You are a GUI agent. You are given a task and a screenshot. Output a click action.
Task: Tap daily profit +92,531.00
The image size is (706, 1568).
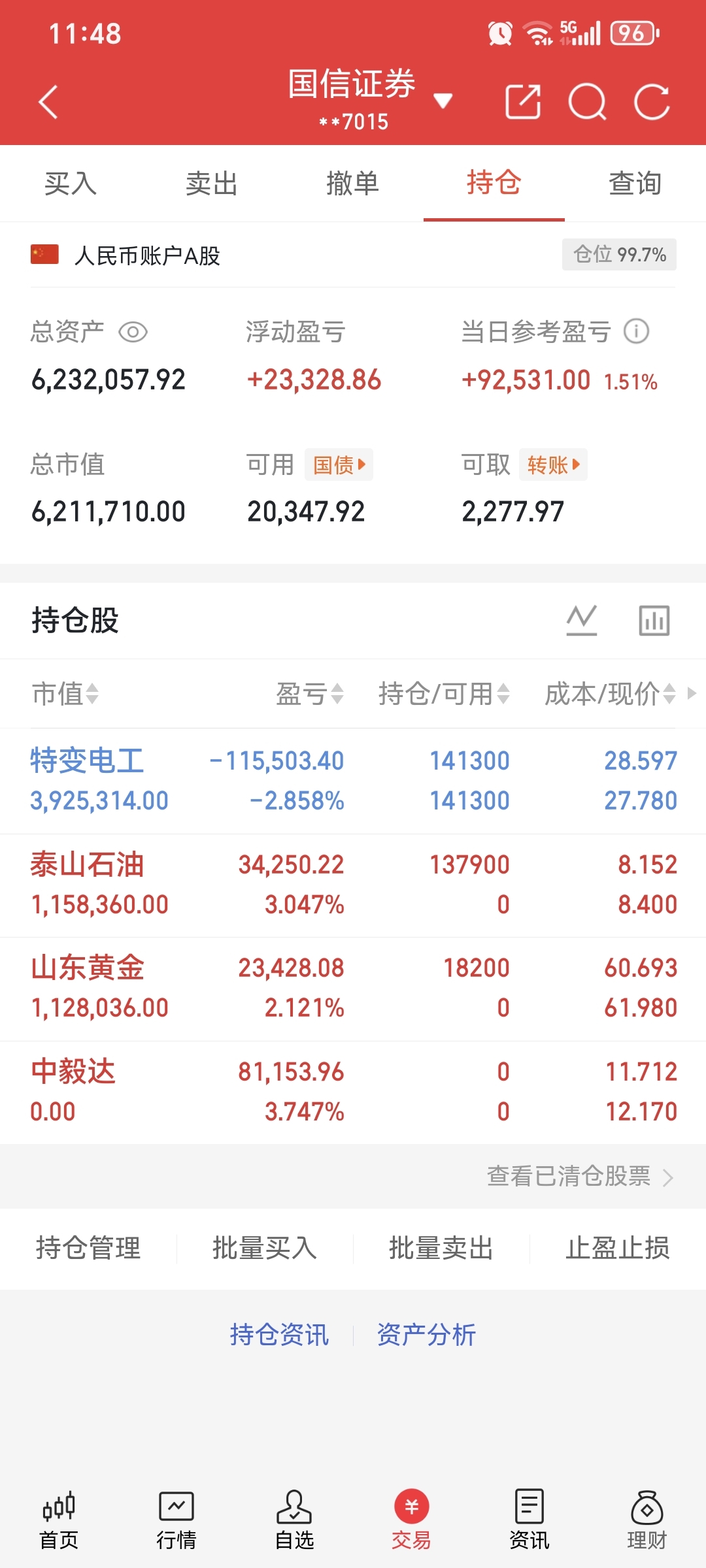pyautogui.click(x=526, y=380)
